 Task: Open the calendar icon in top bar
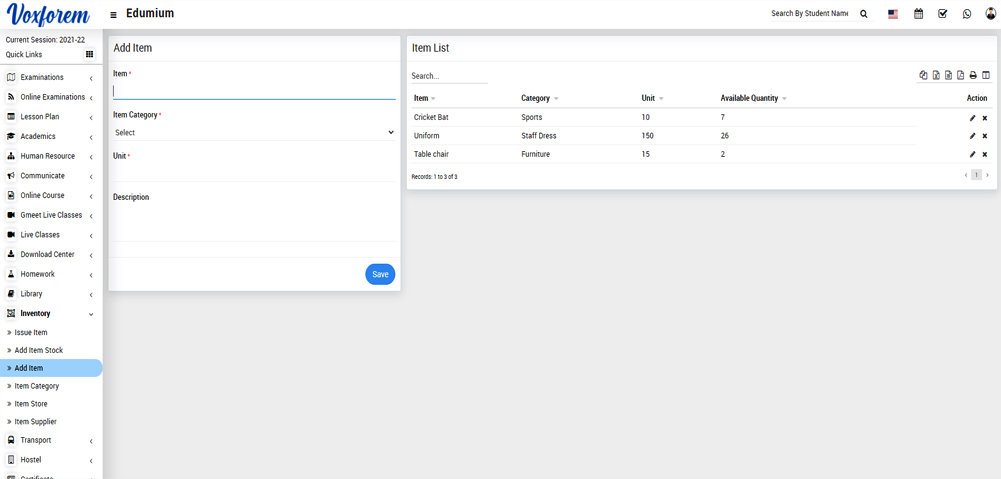[918, 14]
